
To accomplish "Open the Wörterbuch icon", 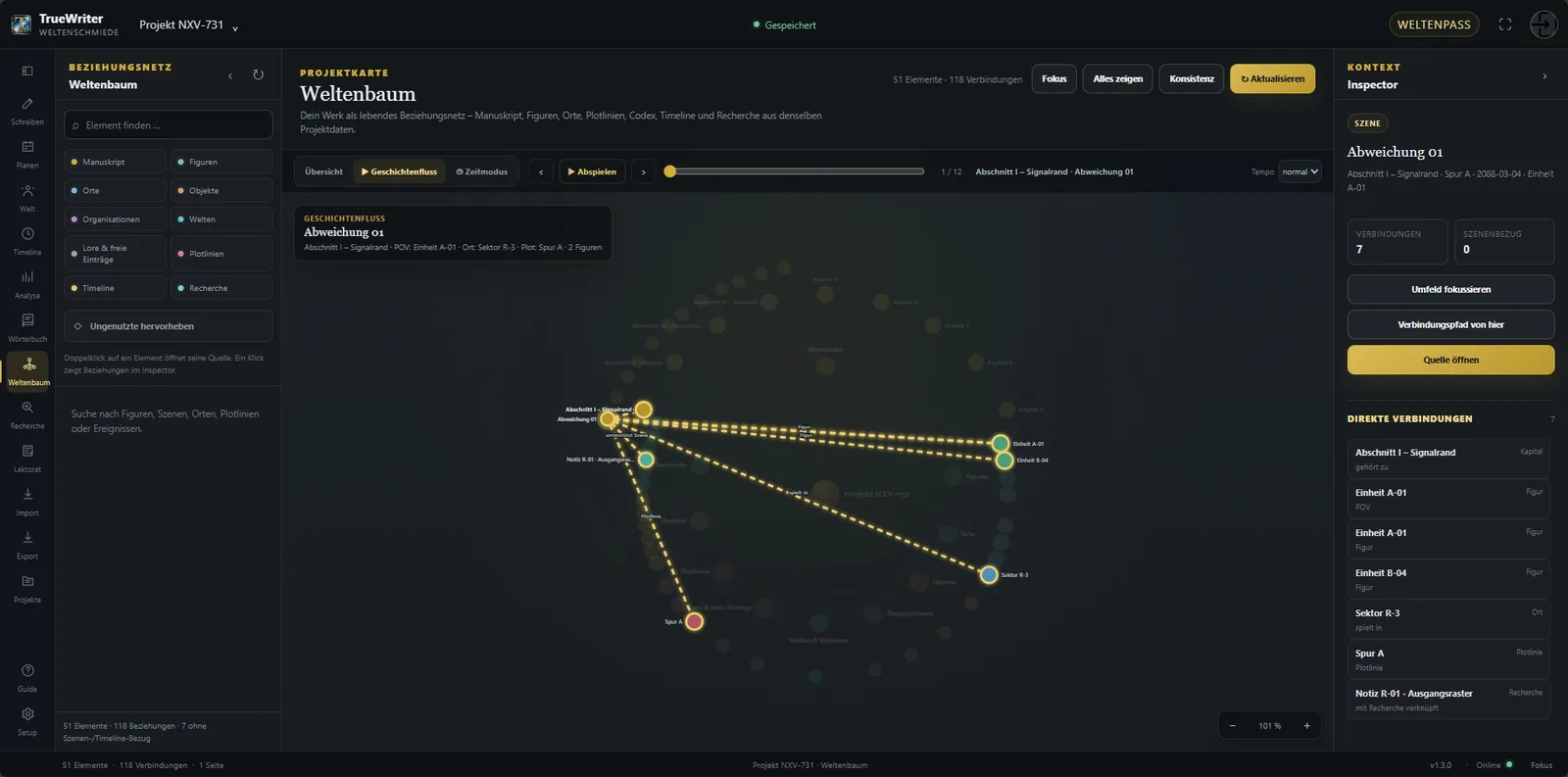I will tap(27, 320).
